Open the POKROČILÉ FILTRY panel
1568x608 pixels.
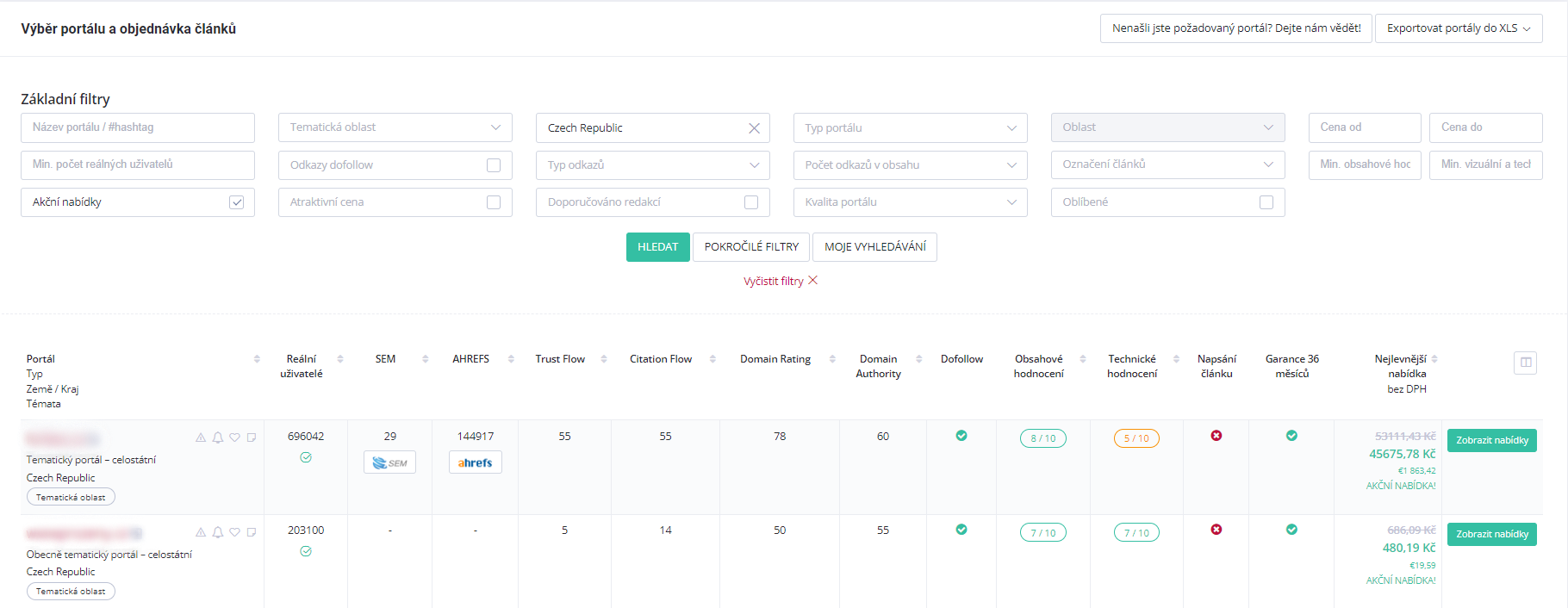tap(751, 247)
